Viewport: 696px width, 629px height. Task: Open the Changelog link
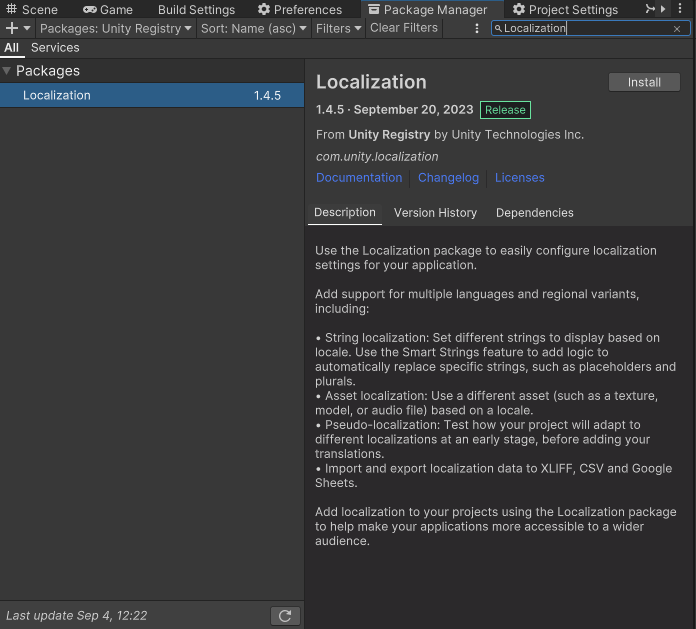[448, 178]
